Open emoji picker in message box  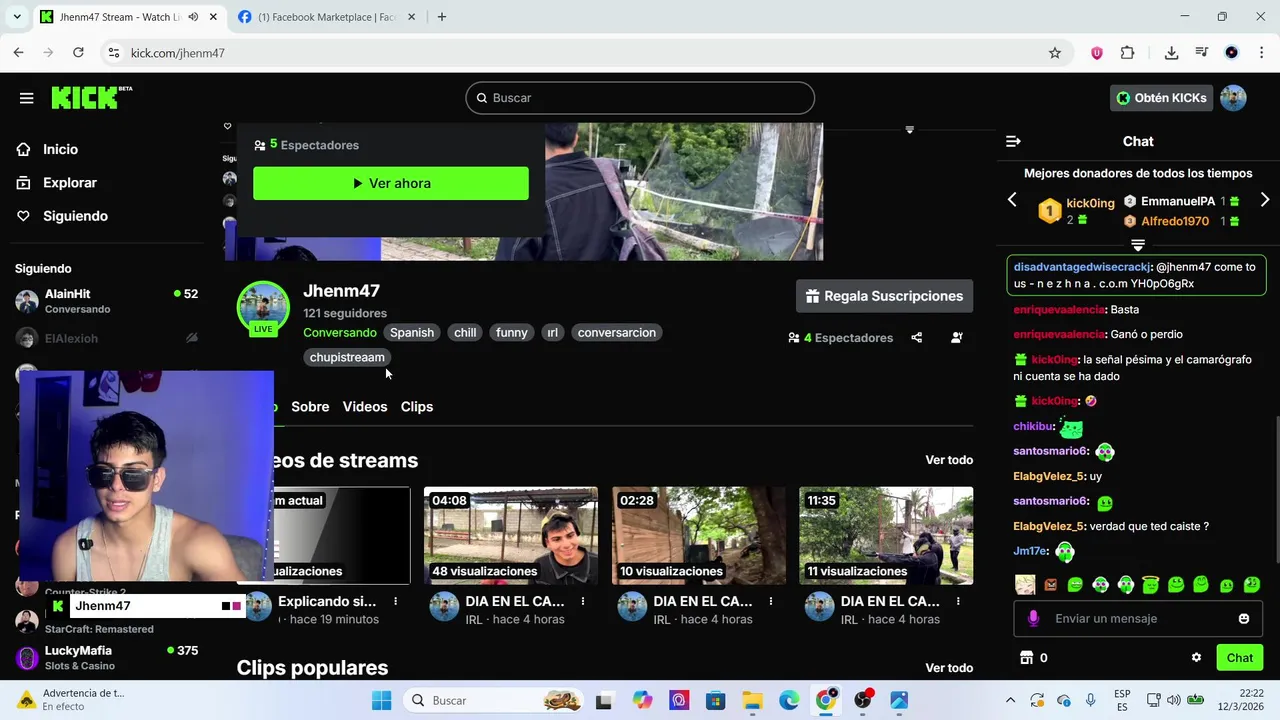pos(1244,619)
